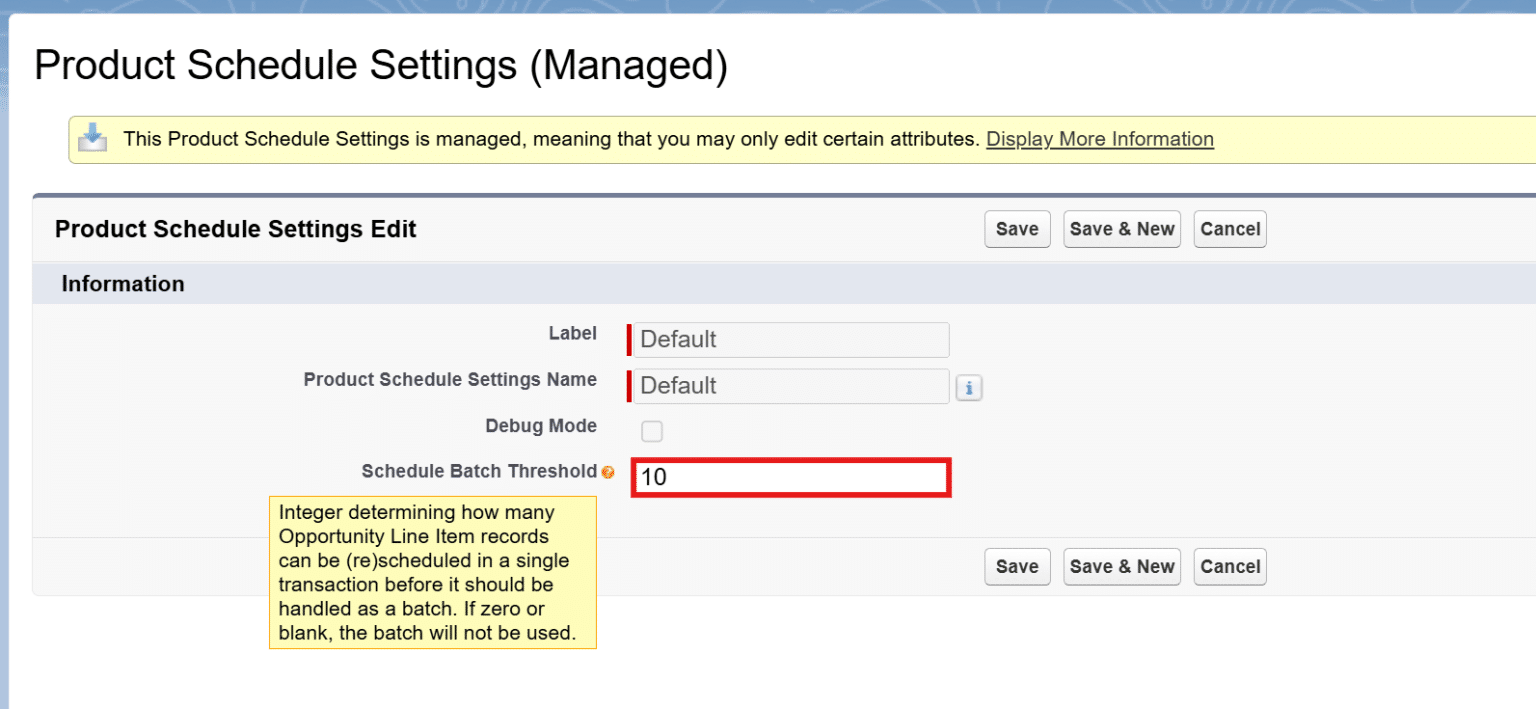Click the Product Schedule Settings Edit header
The image size is (1536, 709).
pyautogui.click(x=236, y=229)
